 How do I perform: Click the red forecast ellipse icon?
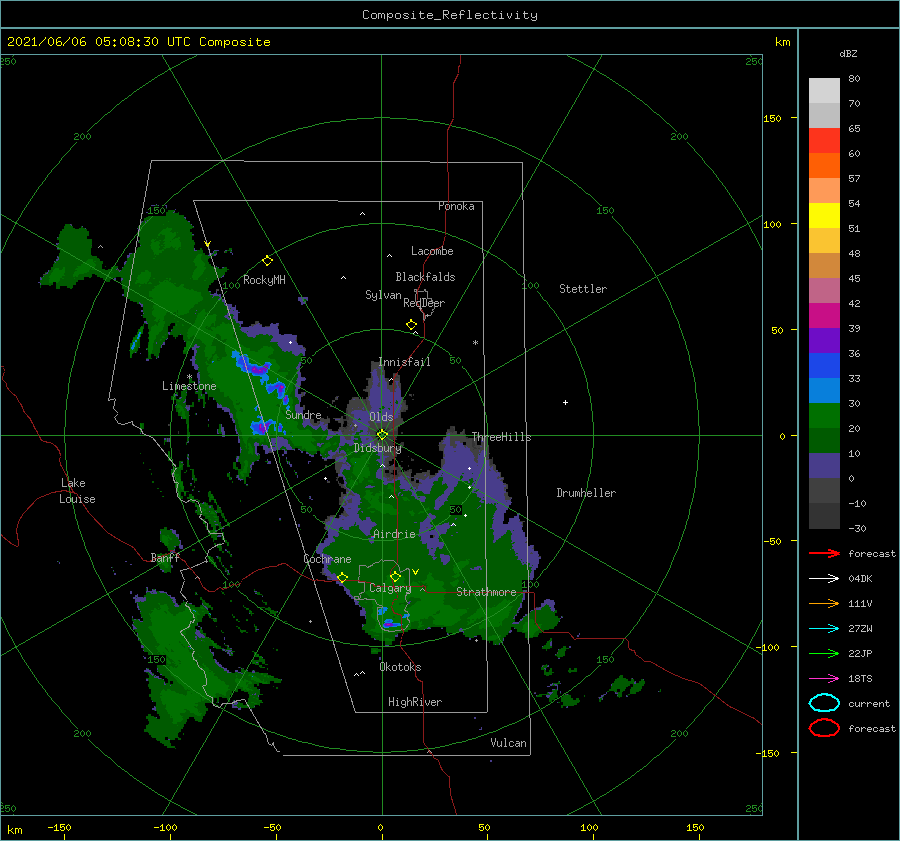pos(824,728)
